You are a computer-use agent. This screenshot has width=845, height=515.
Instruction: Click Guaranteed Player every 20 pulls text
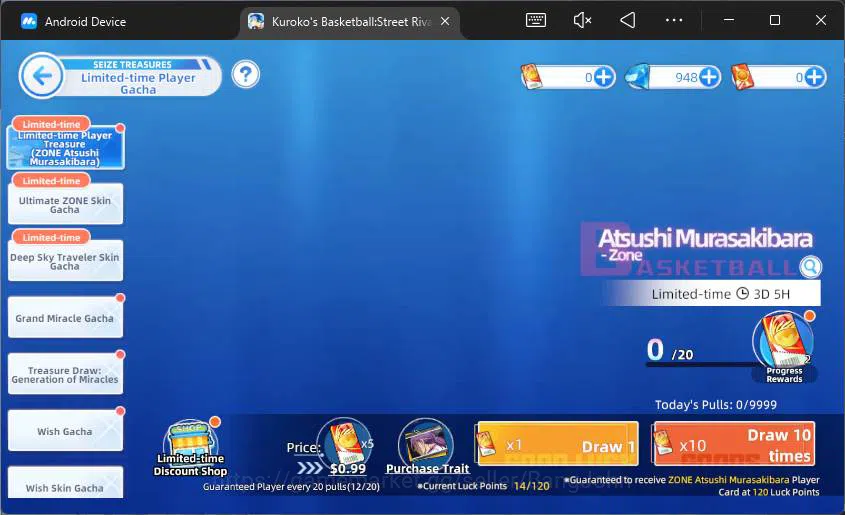coord(291,486)
